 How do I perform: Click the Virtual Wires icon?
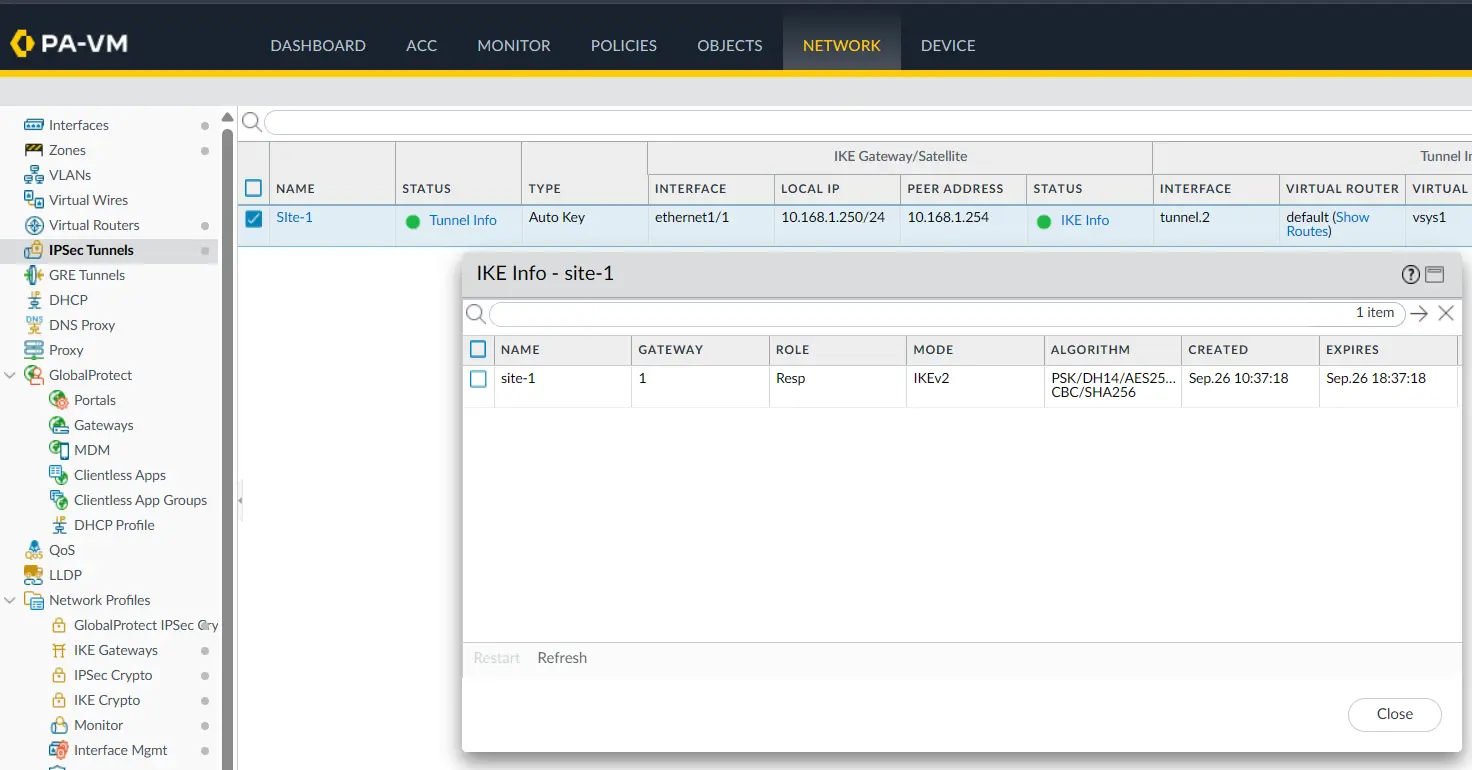(34, 200)
